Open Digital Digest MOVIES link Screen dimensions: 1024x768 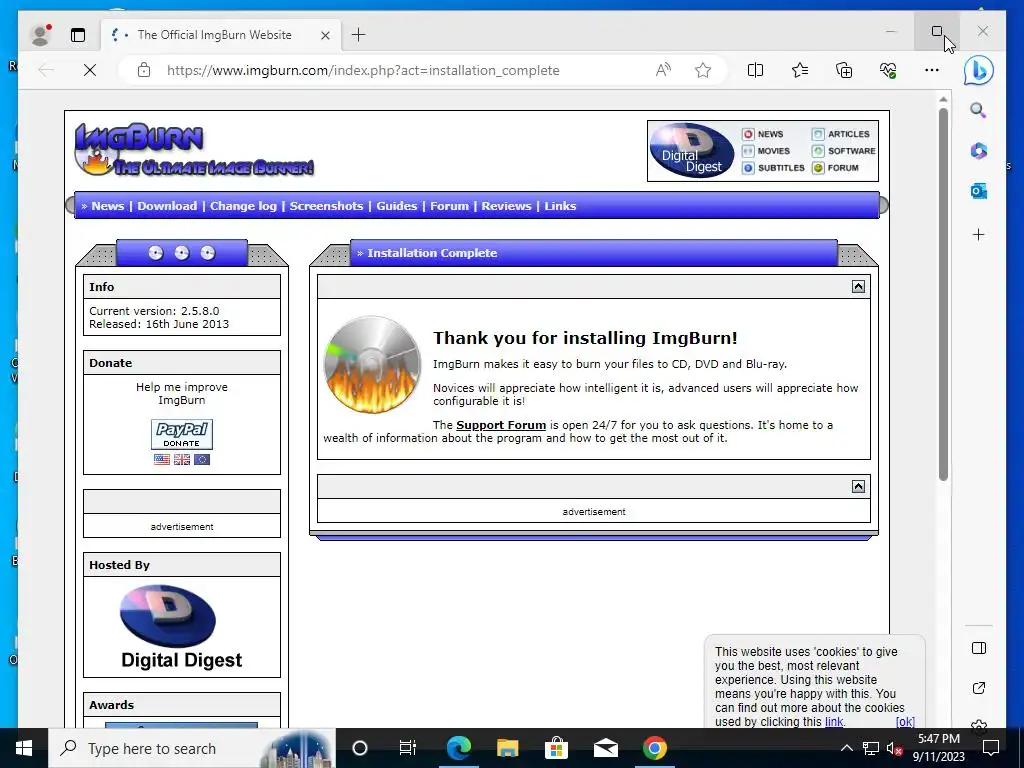[766, 151]
